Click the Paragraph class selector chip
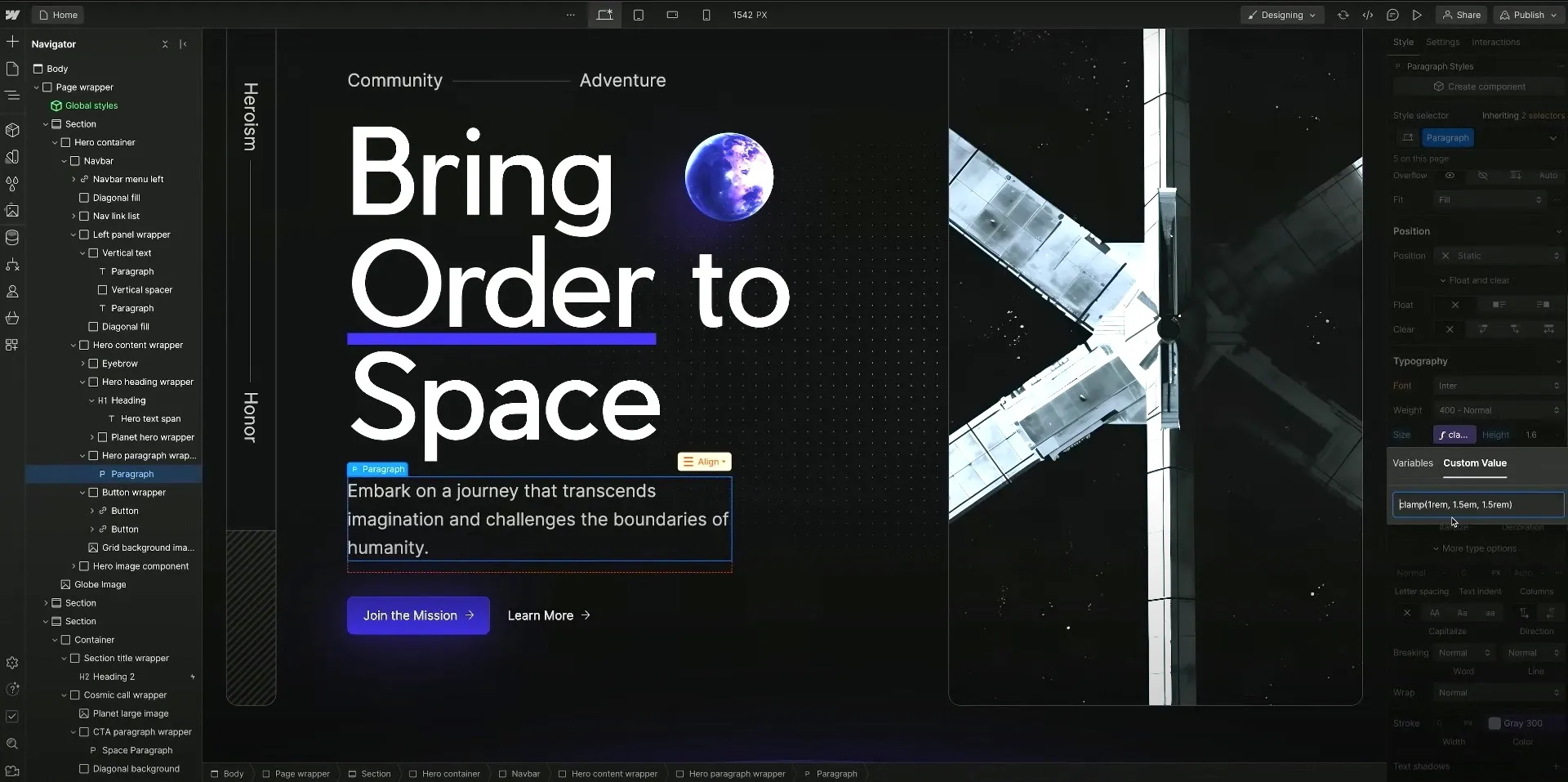The width and height of the screenshot is (1568, 782). (x=1447, y=137)
